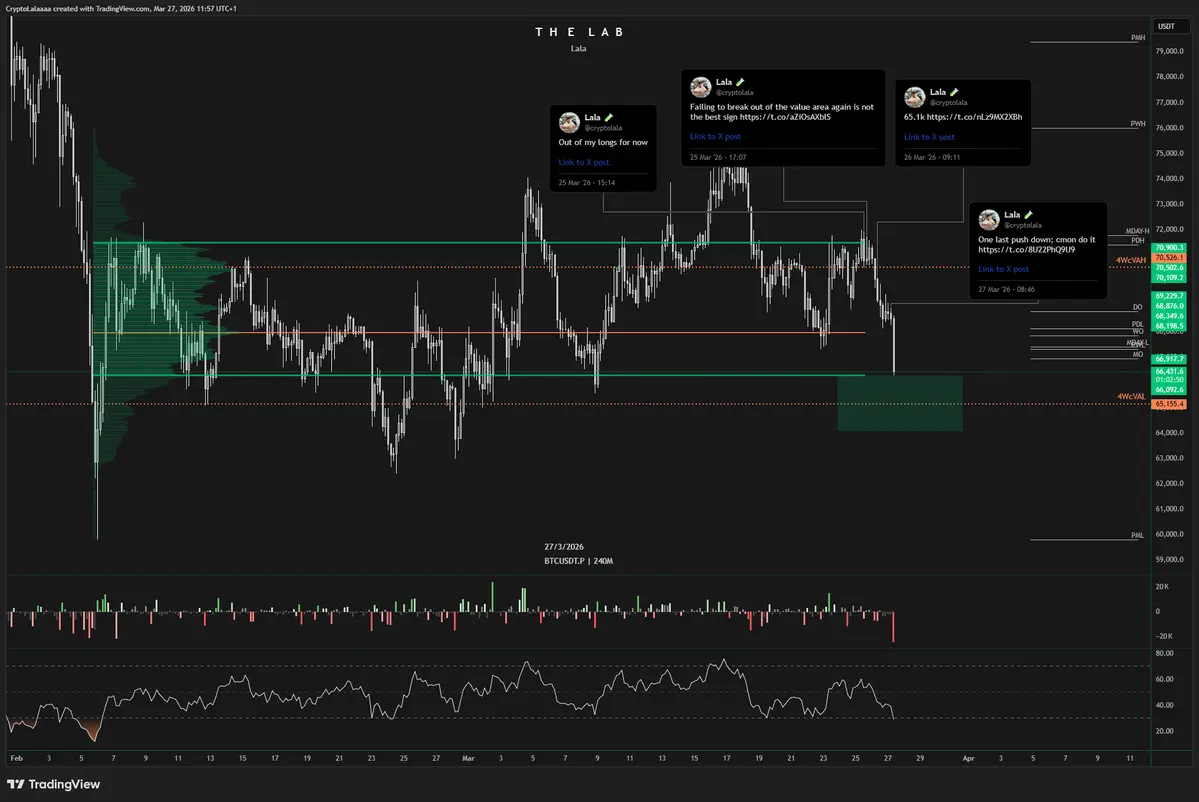Click the PWH level label
This screenshot has width=1199, height=802.
1138,124
